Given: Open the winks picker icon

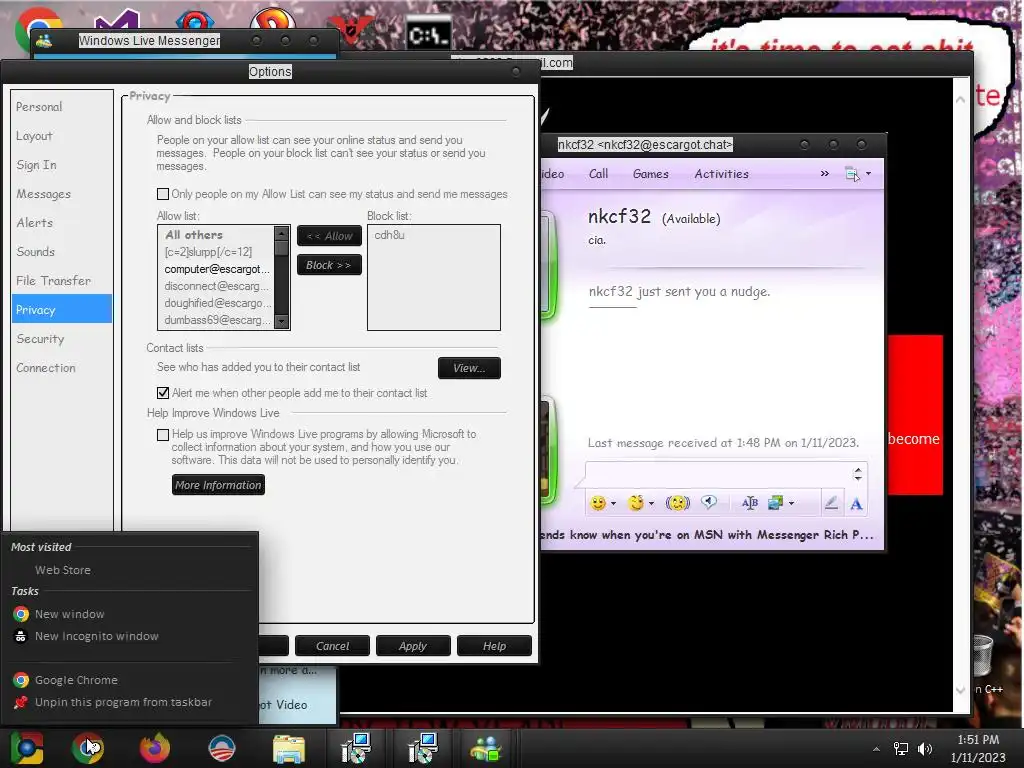Looking at the screenshot, I should [635, 503].
